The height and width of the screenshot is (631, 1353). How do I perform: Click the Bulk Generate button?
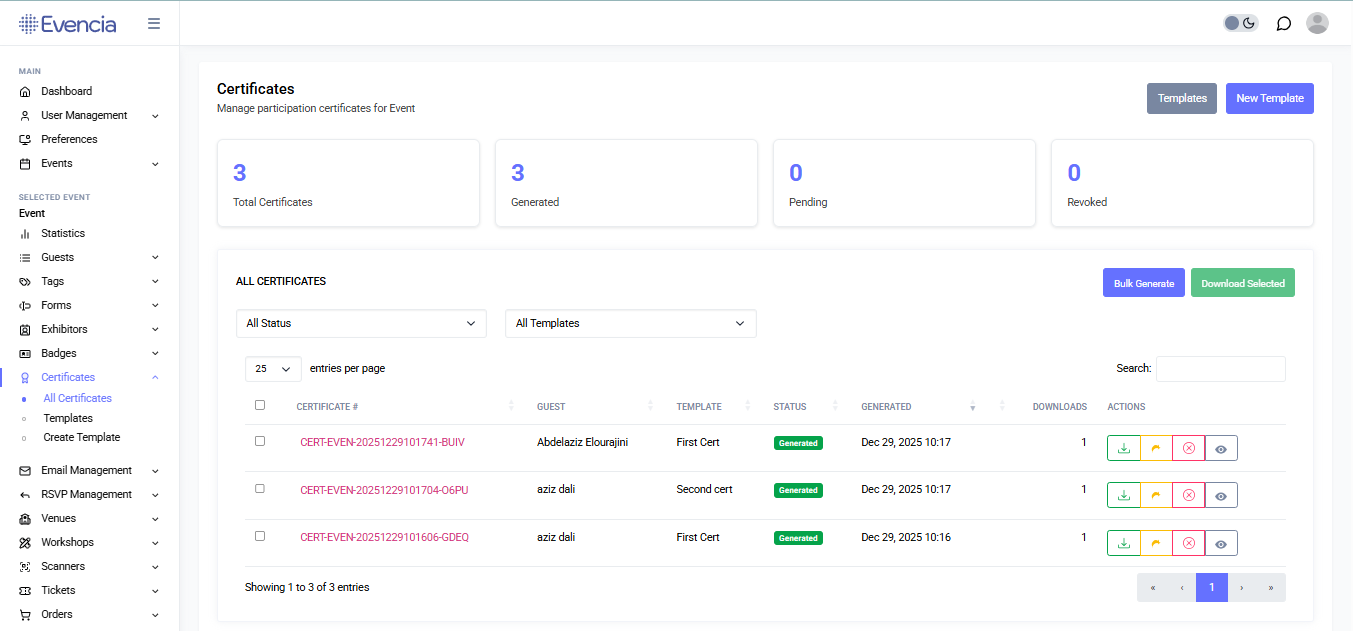(x=1143, y=282)
